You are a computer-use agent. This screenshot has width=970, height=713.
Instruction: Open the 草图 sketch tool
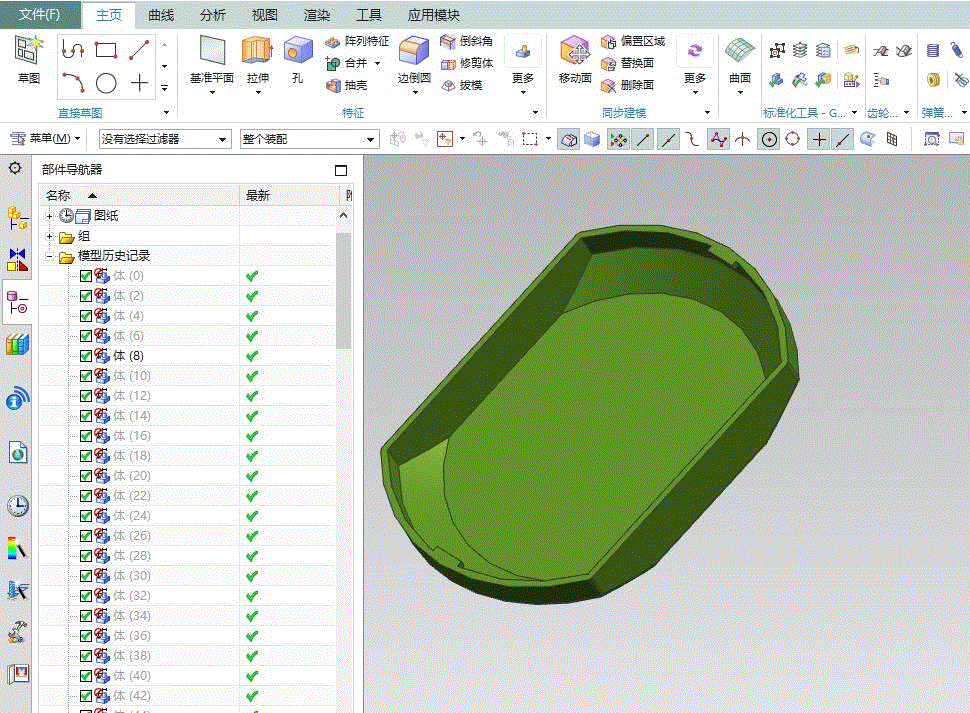pyautogui.click(x=28, y=58)
